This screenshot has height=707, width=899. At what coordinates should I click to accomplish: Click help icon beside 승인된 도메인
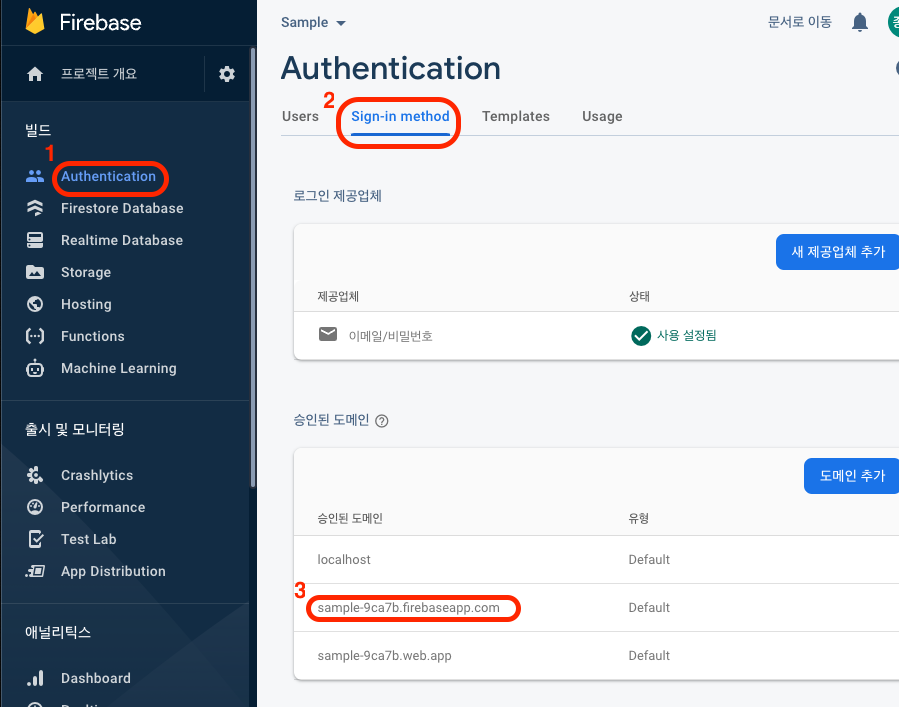pos(381,421)
